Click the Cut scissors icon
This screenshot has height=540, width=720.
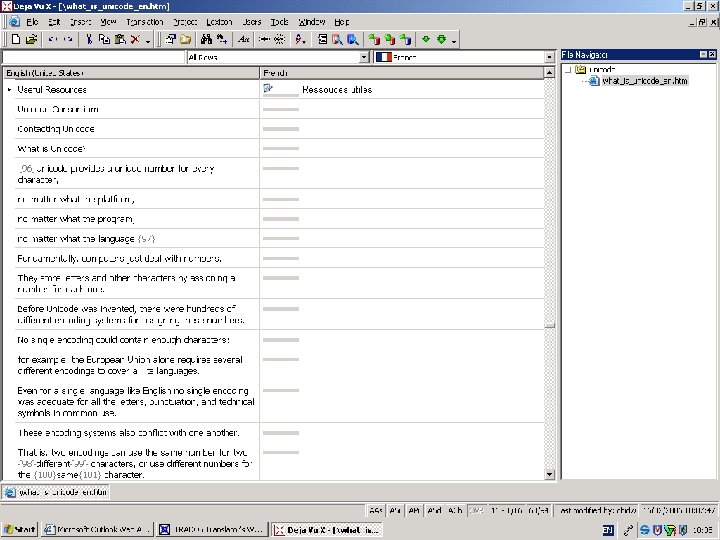tap(89, 39)
